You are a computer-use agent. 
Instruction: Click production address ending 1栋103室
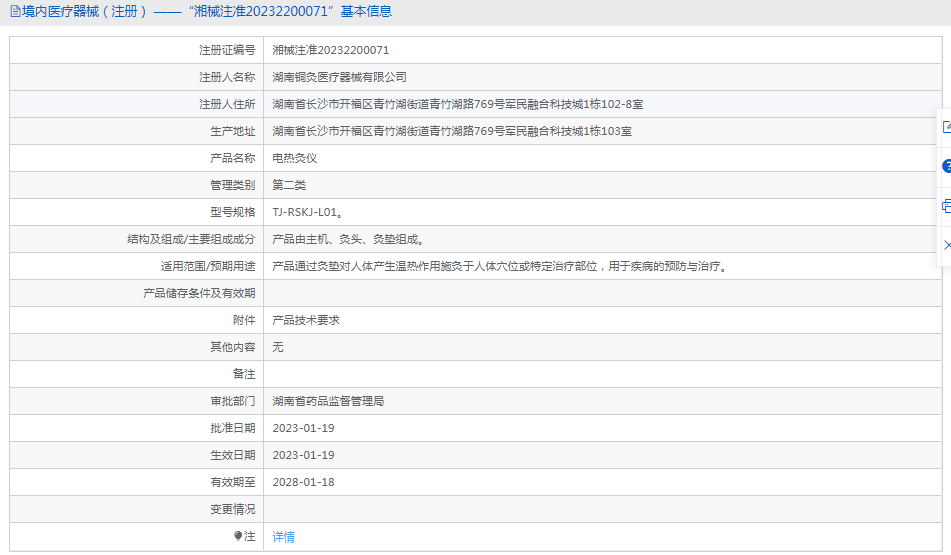[x=452, y=131]
